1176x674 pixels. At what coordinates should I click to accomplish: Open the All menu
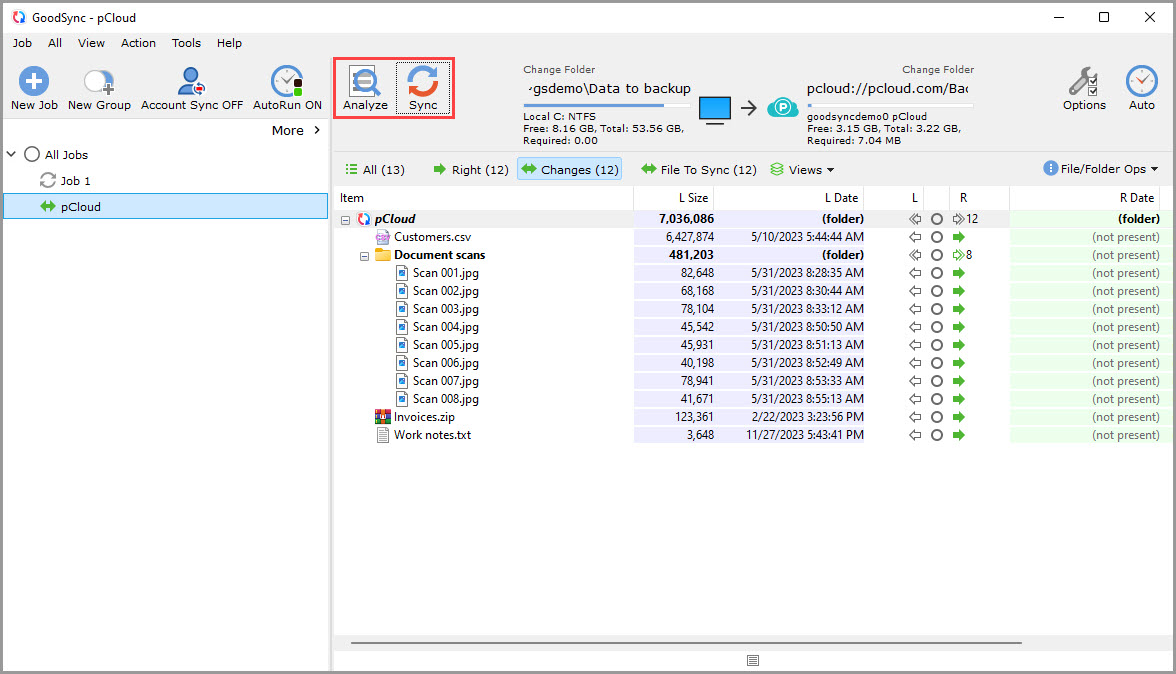tap(55, 43)
